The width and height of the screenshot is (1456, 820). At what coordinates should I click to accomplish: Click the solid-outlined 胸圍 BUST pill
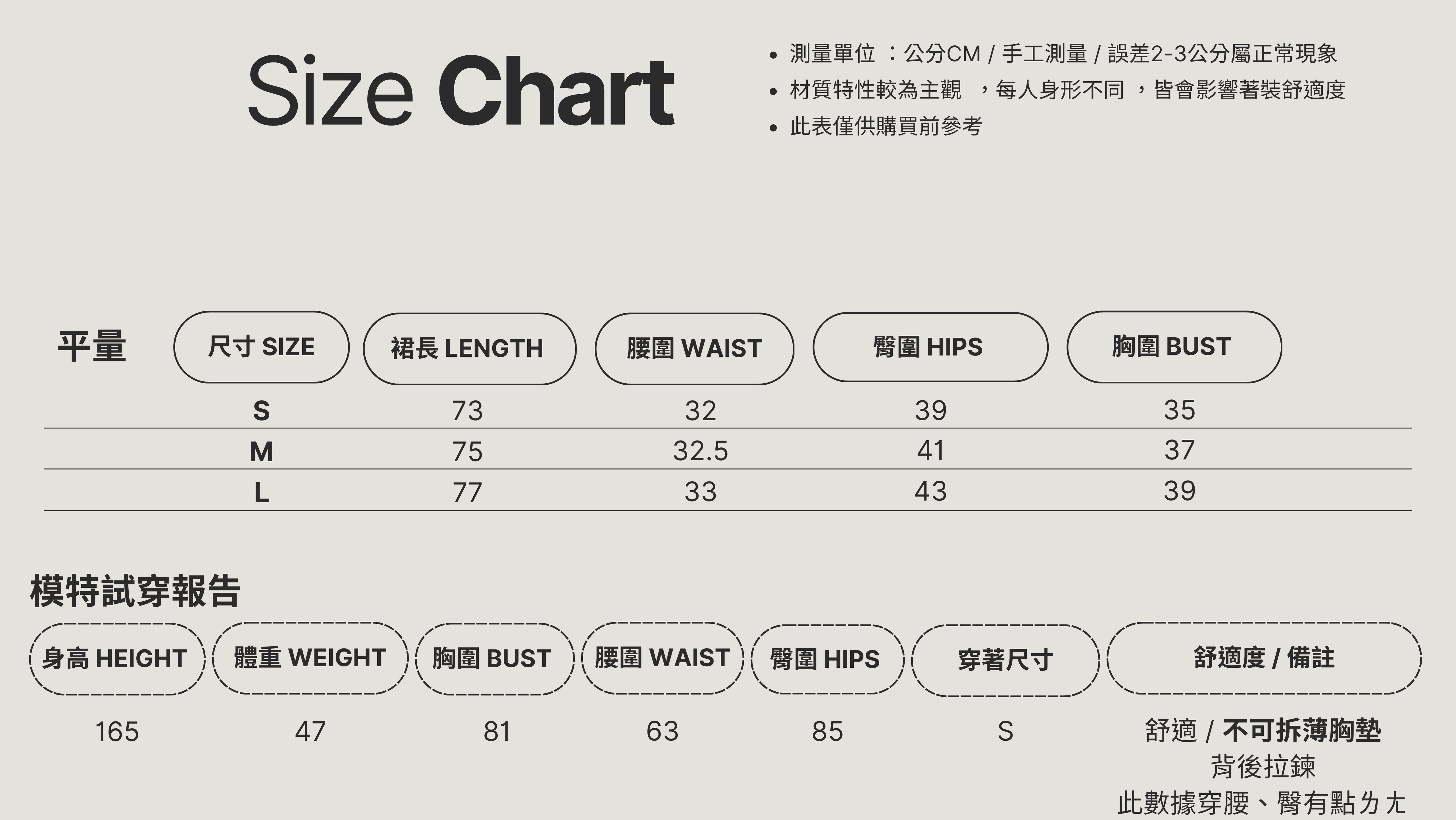pyautogui.click(x=1173, y=347)
